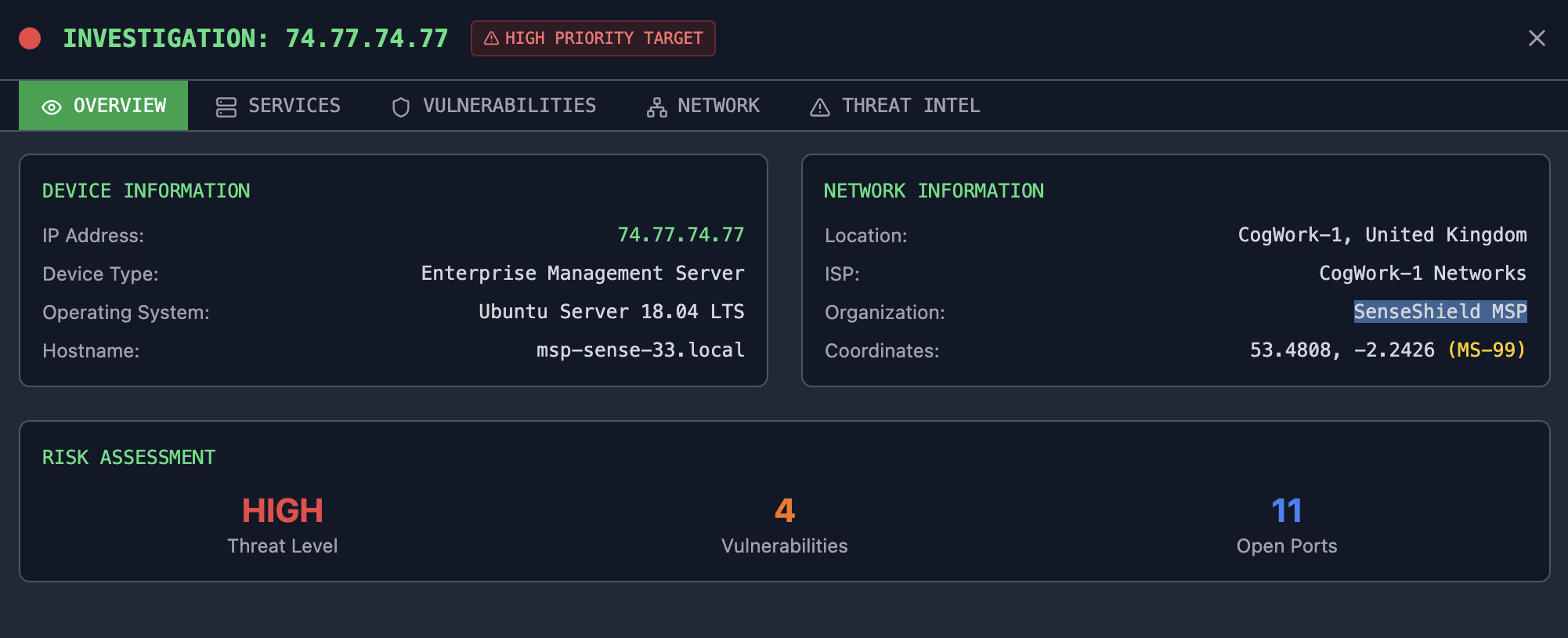Click the highlighted SenseShield MSP organization

(1440, 311)
